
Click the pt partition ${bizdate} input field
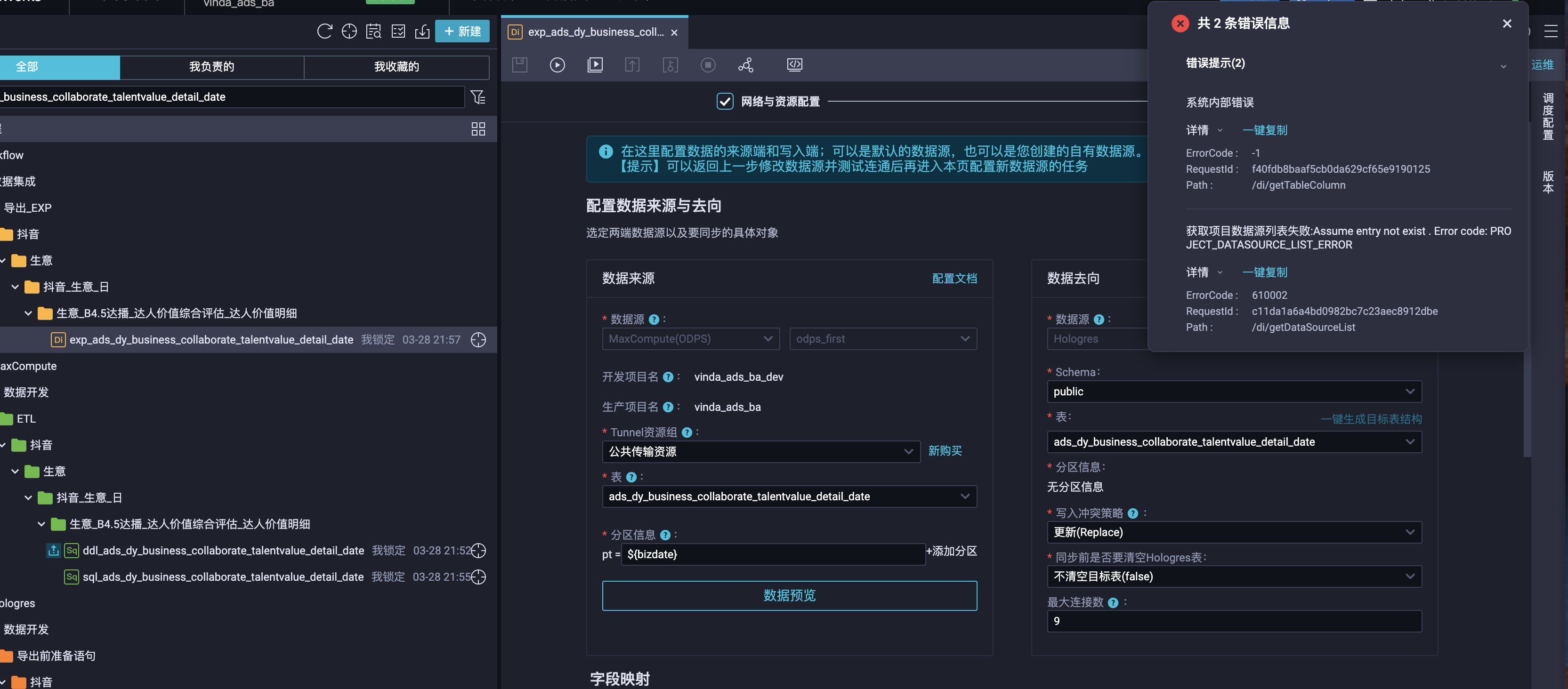click(x=773, y=554)
